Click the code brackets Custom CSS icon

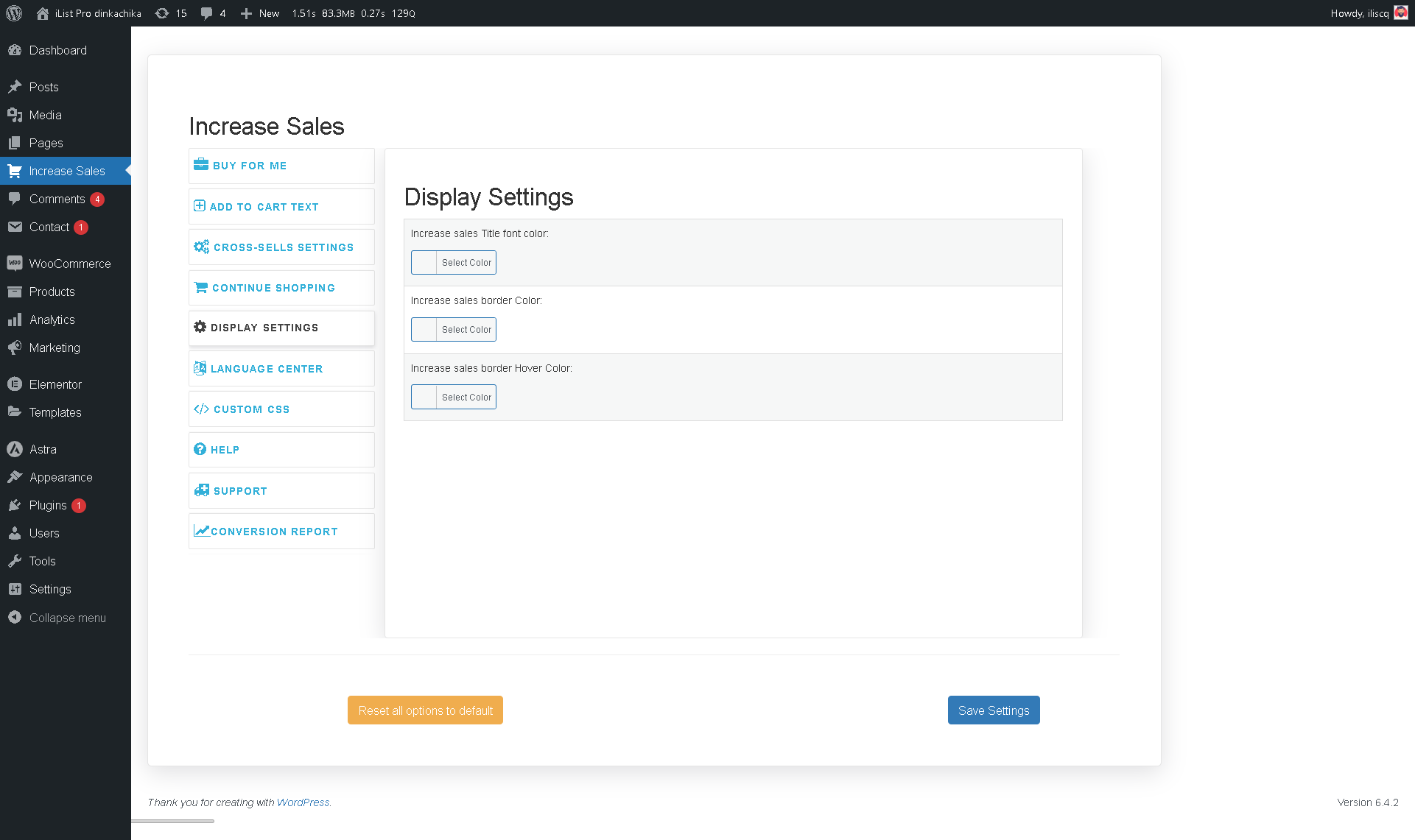[x=201, y=409]
